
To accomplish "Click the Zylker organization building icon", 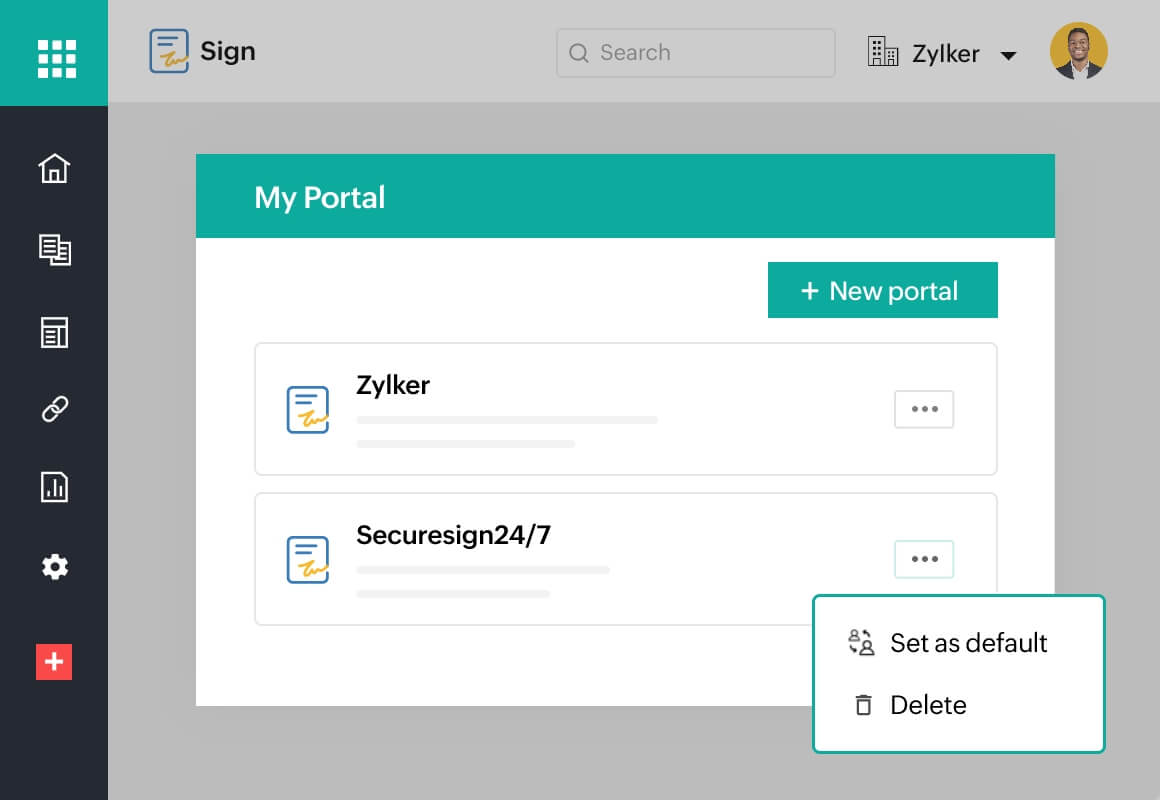I will 884,52.
